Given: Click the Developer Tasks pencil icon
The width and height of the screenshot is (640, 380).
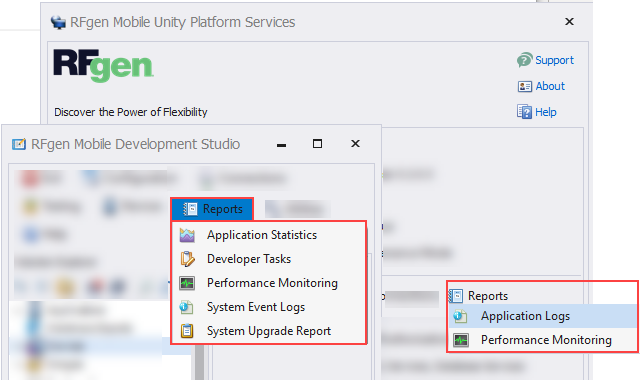Looking at the screenshot, I should click(187, 259).
